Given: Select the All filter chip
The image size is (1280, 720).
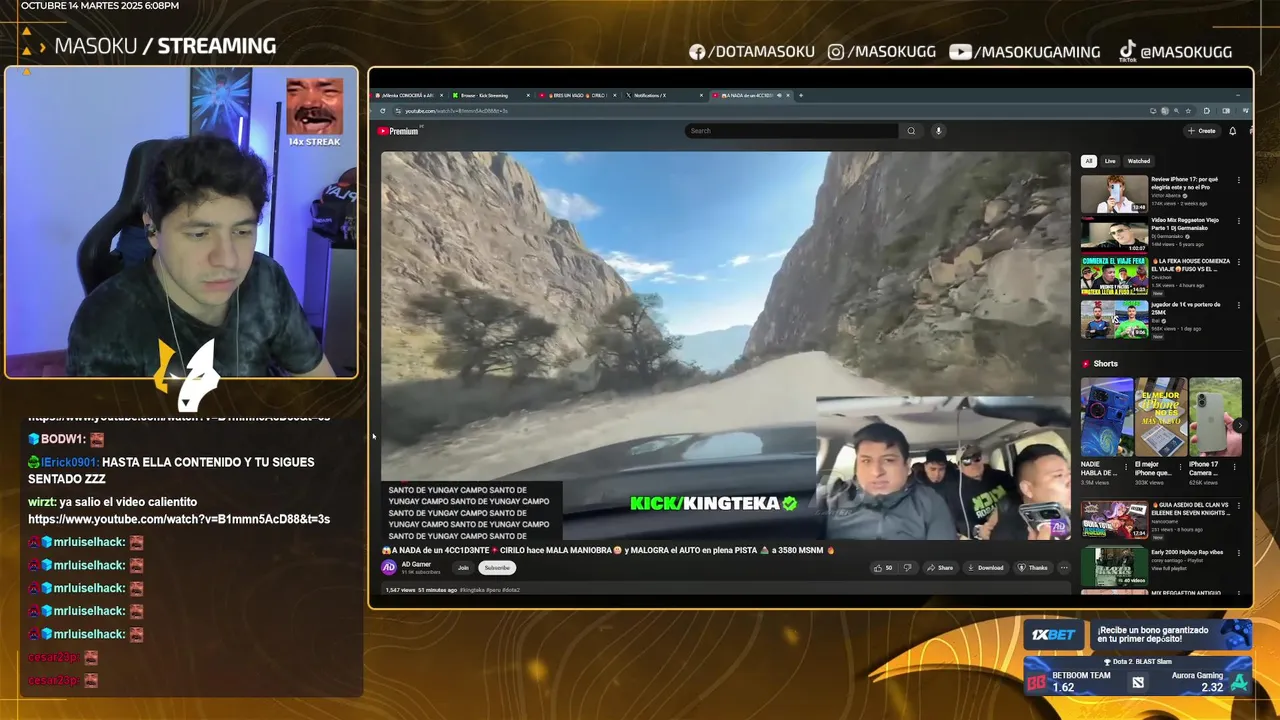Looking at the screenshot, I should tap(1088, 161).
